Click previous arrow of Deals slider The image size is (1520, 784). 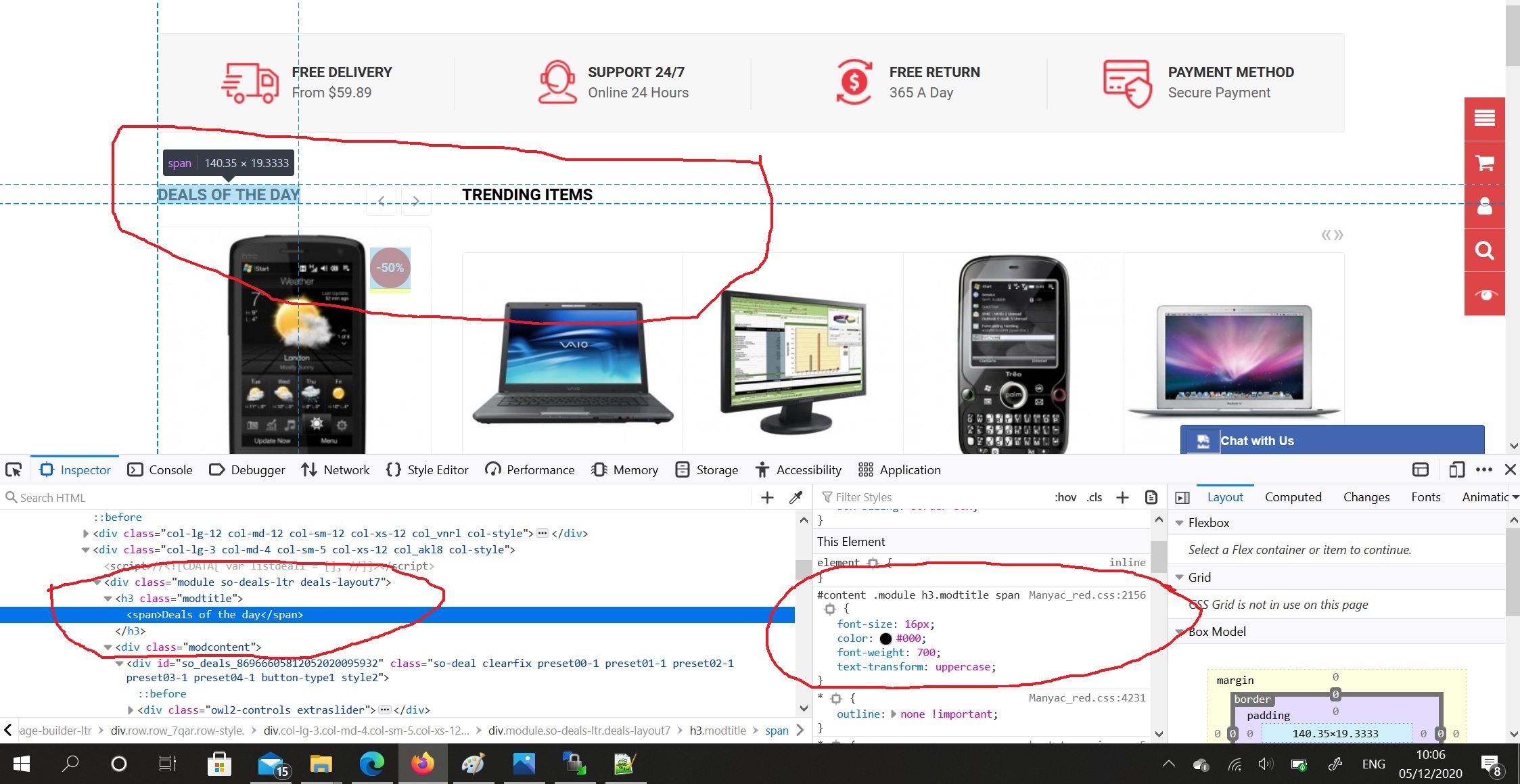pyautogui.click(x=382, y=201)
